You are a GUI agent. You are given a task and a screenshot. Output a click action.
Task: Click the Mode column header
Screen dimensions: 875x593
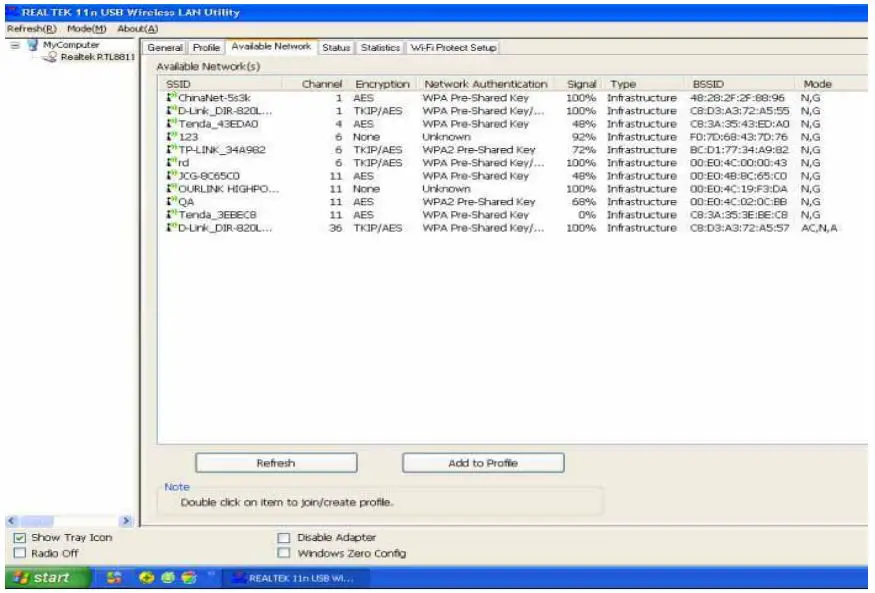pos(831,84)
